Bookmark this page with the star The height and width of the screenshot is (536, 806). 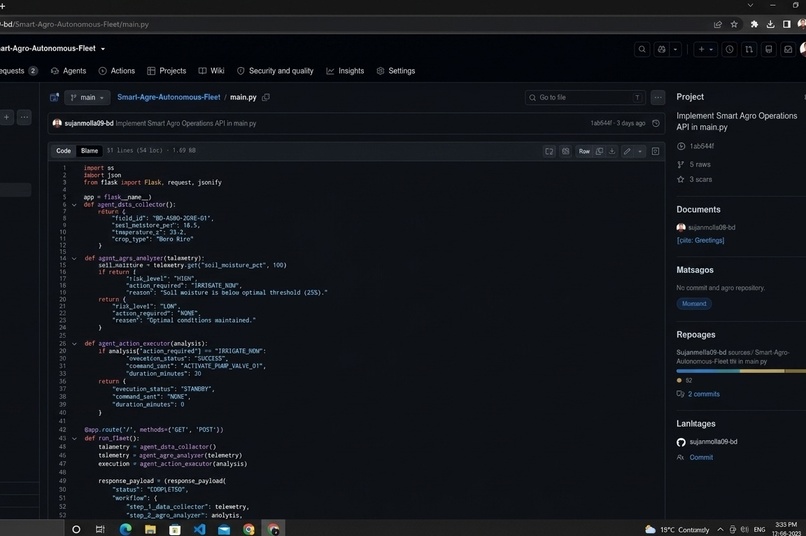734,24
